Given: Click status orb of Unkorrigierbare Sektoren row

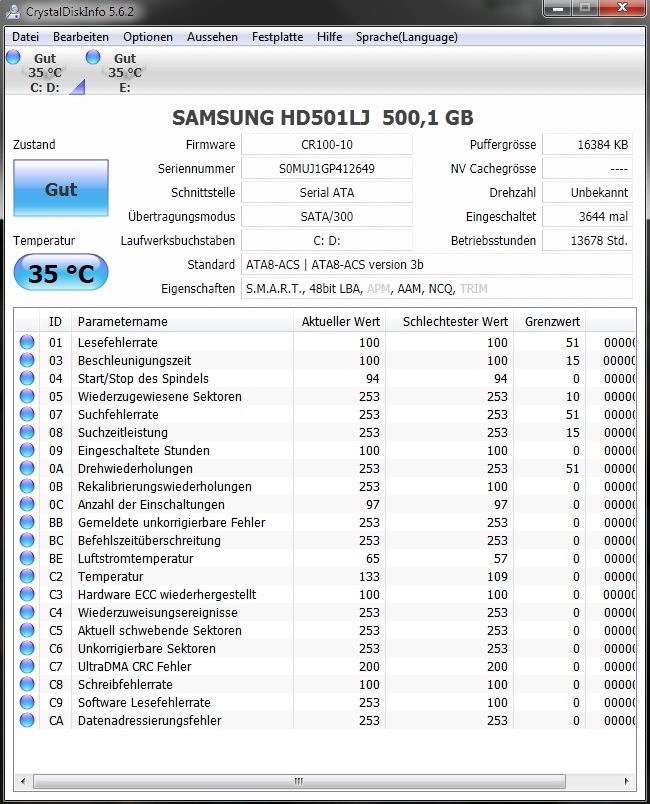Looking at the screenshot, I should tap(27, 648).
